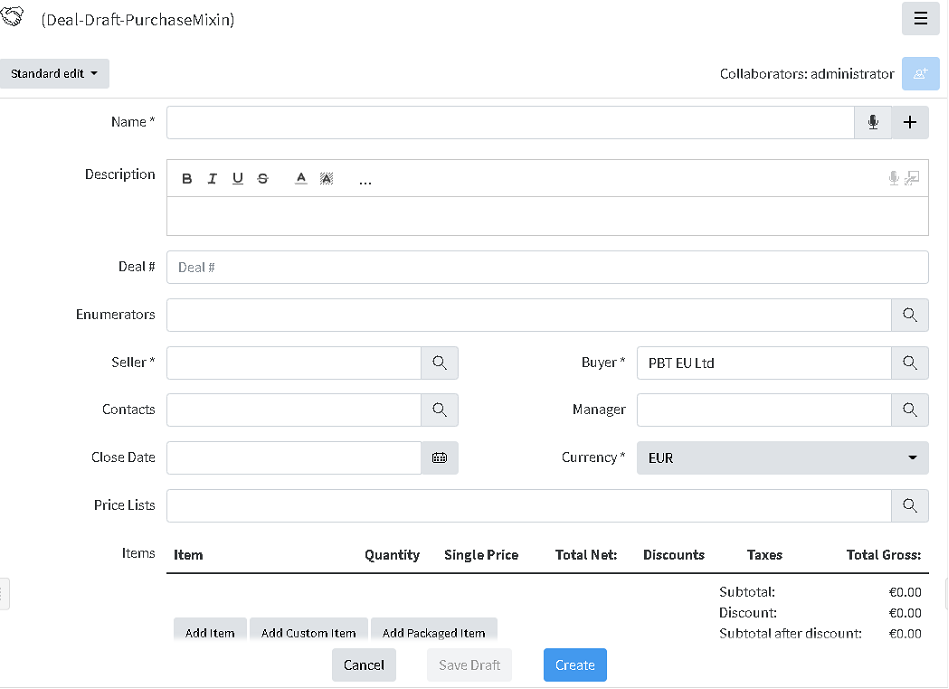The image size is (949, 689).
Task: Click the Close Date input field
Action: click(x=294, y=458)
